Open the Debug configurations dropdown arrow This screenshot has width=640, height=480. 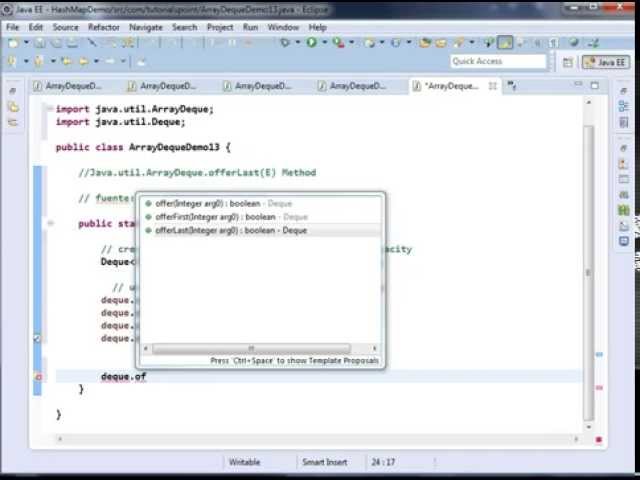tap(298, 42)
